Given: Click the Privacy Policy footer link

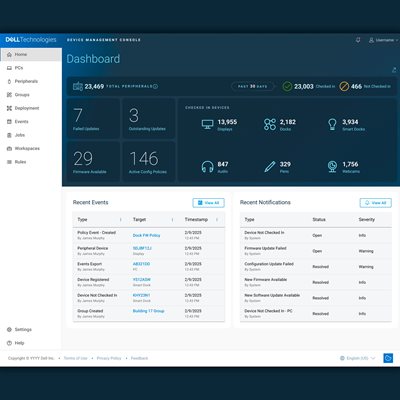Looking at the screenshot, I should [x=109, y=358].
